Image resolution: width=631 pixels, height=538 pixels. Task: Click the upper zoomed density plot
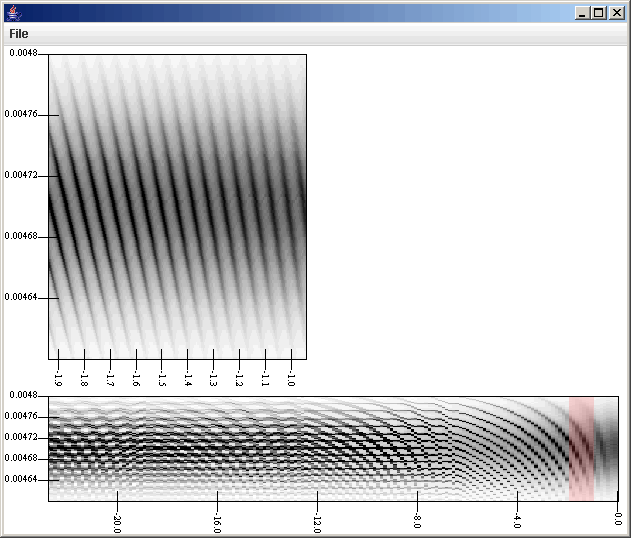click(x=177, y=207)
